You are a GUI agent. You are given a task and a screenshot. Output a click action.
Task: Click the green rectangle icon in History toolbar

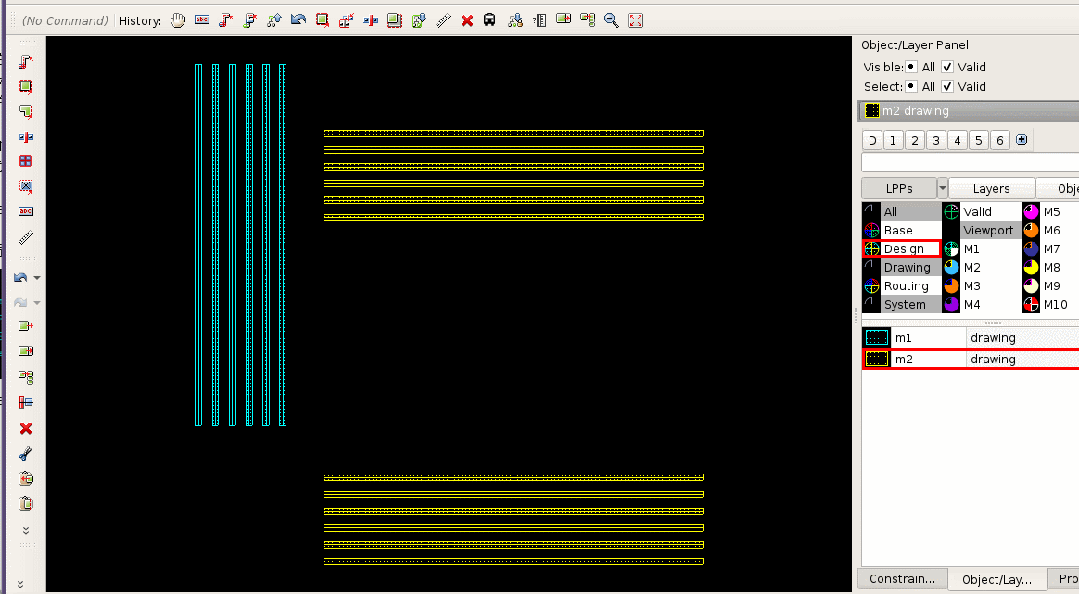point(394,21)
